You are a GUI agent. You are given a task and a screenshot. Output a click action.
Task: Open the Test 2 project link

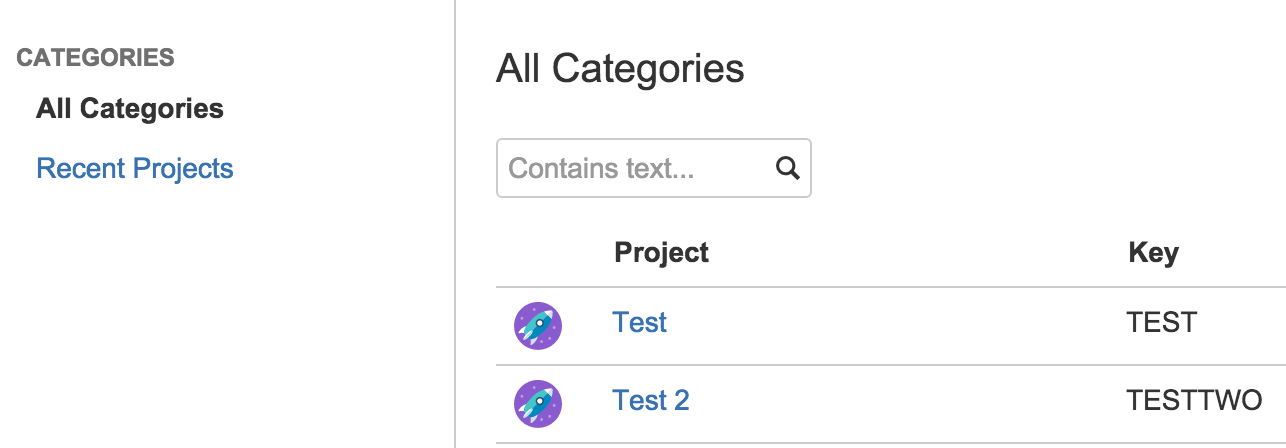(651, 400)
